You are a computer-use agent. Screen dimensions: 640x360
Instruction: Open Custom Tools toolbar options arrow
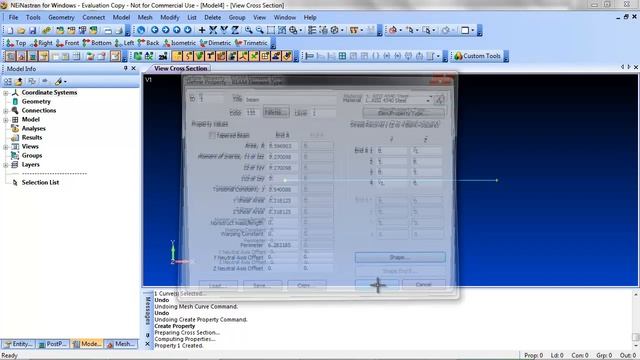click(506, 56)
